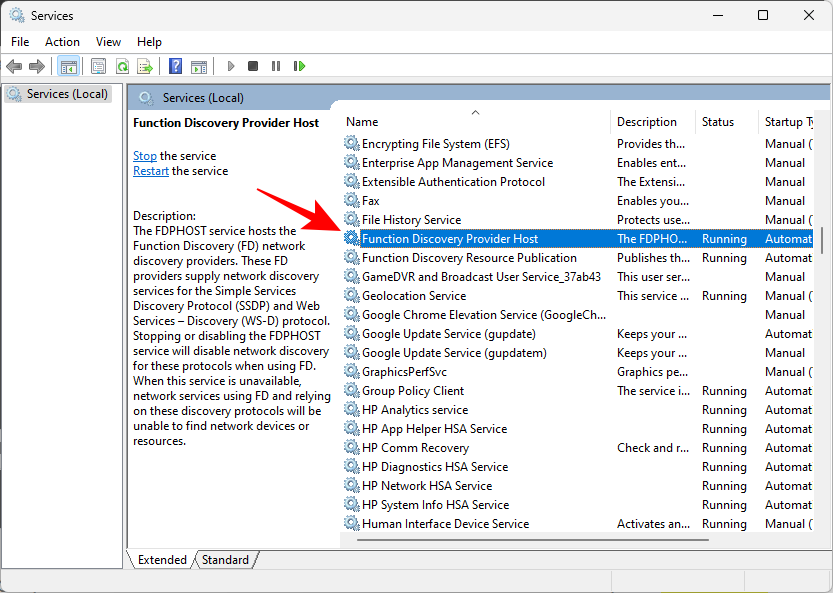Click gear icon of Group Policy Client

pos(351,391)
